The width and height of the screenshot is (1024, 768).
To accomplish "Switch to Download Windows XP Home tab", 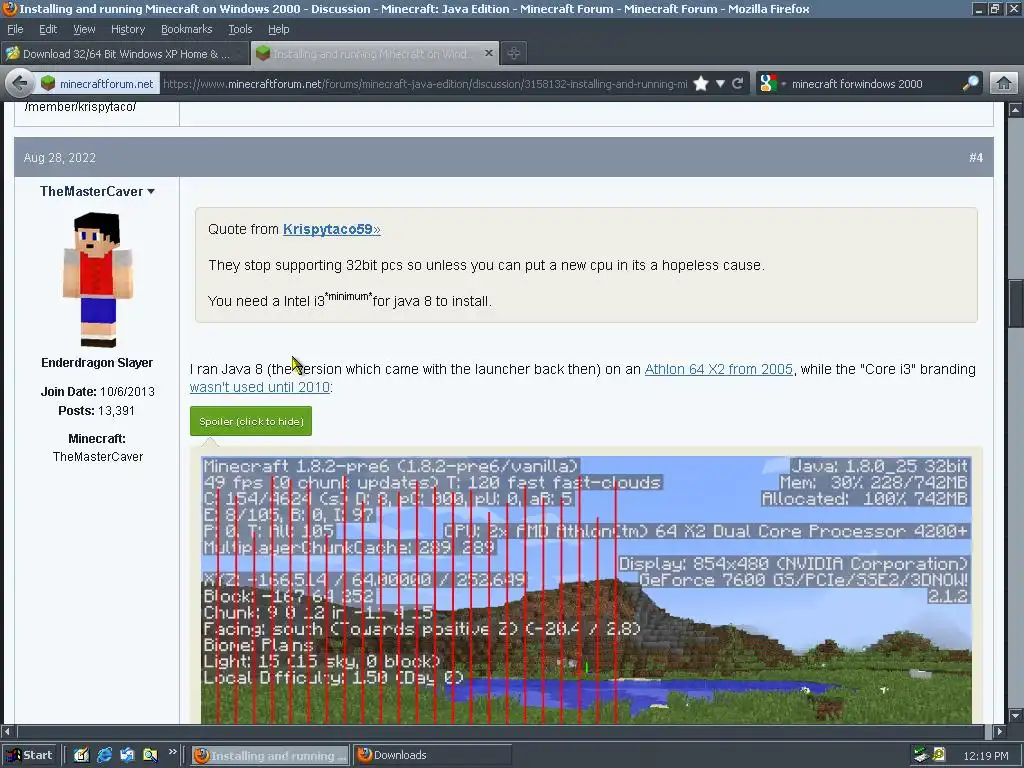I will 124,54.
